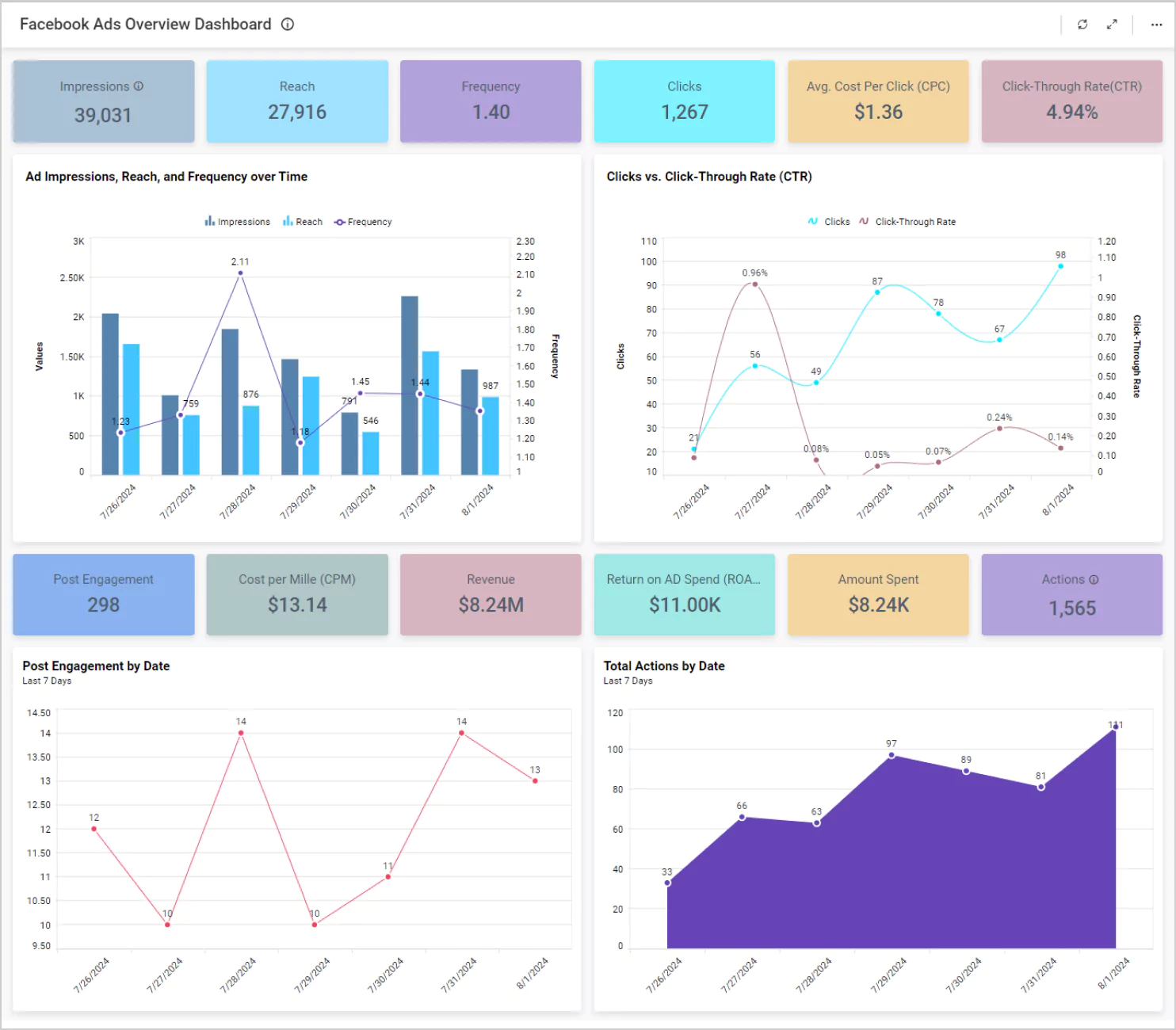Click the 97 actions point on 7/29/2024
1176x1030 pixels.
point(892,755)
